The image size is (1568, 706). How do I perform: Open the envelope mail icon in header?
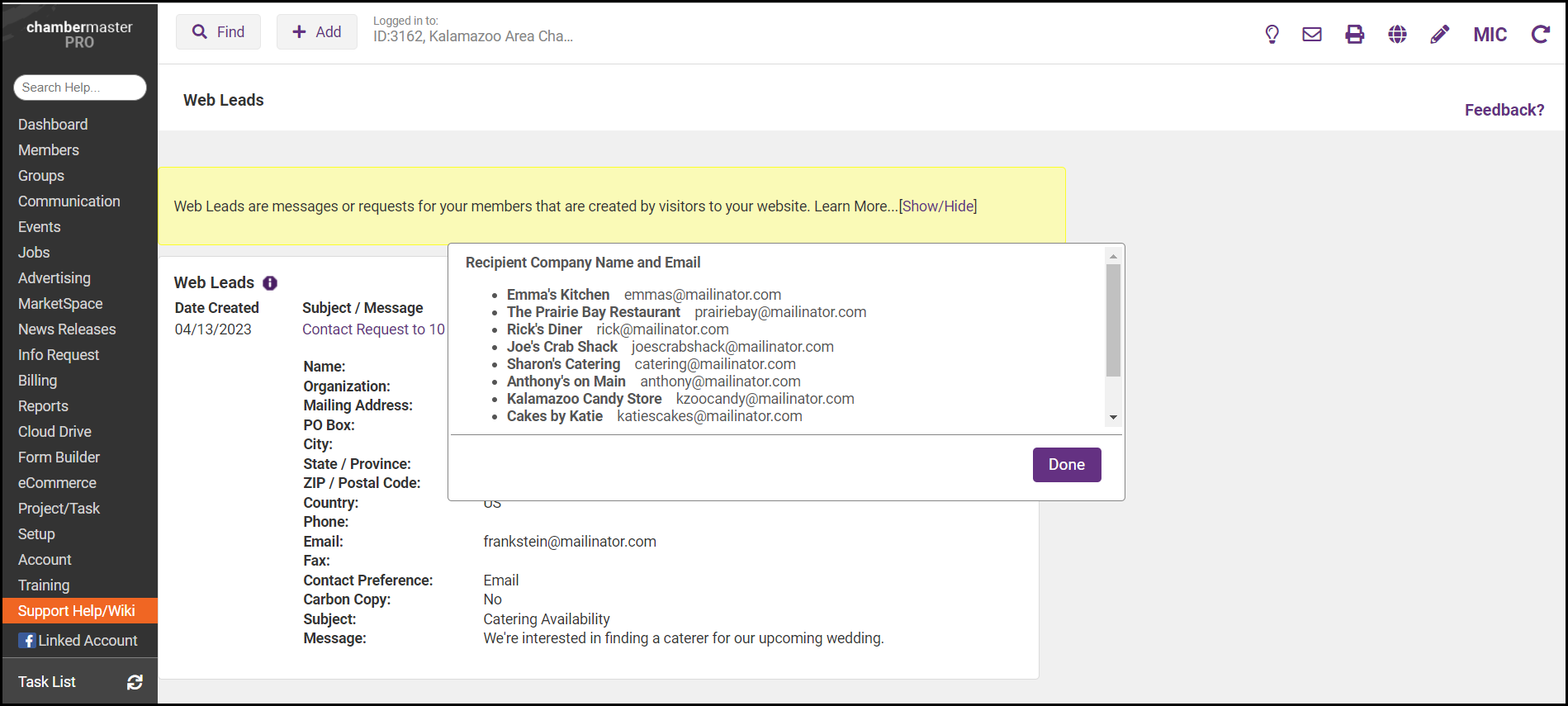pyautogui.click(x=1312, y=34)
